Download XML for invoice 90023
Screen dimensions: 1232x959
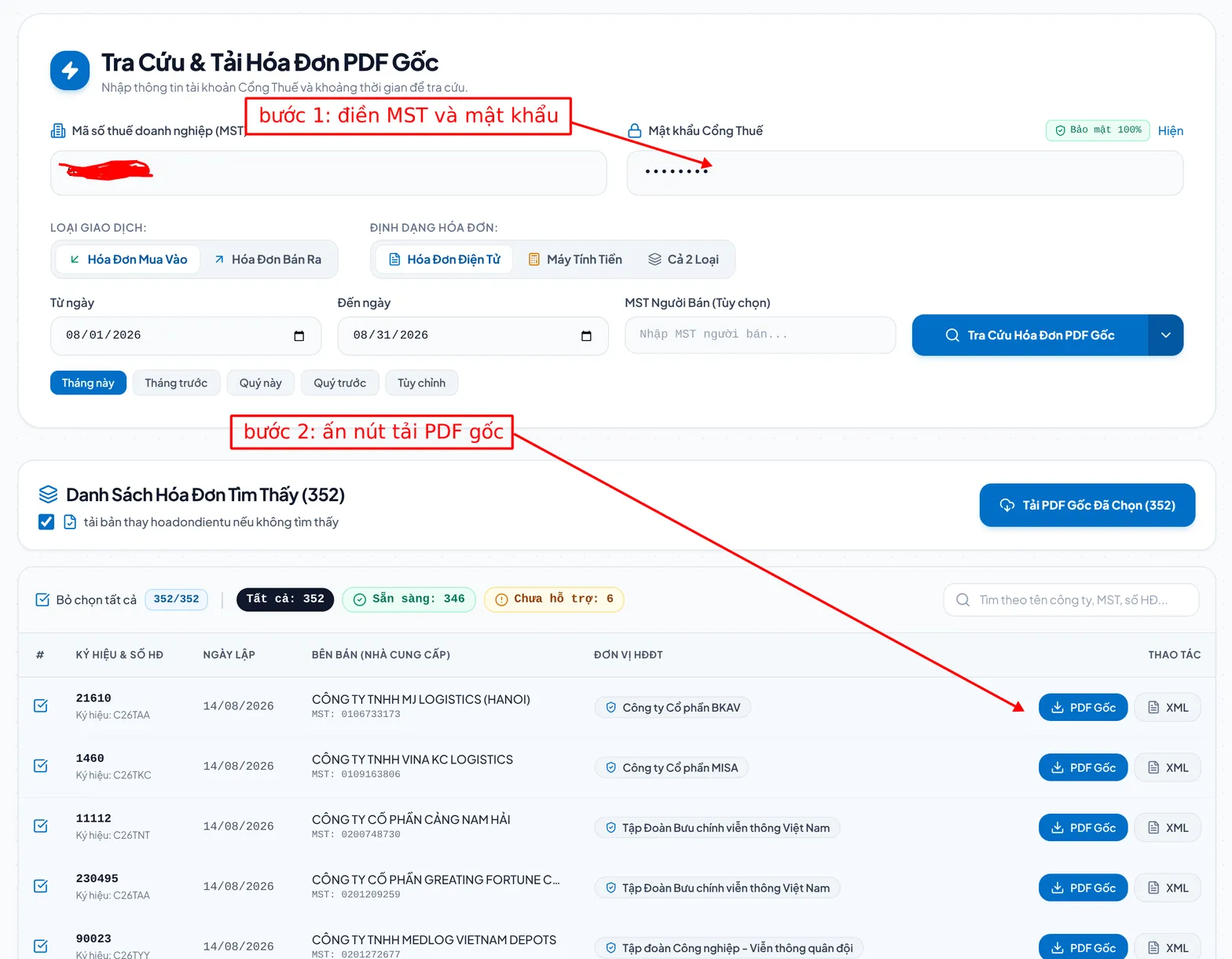(1168, 947)
